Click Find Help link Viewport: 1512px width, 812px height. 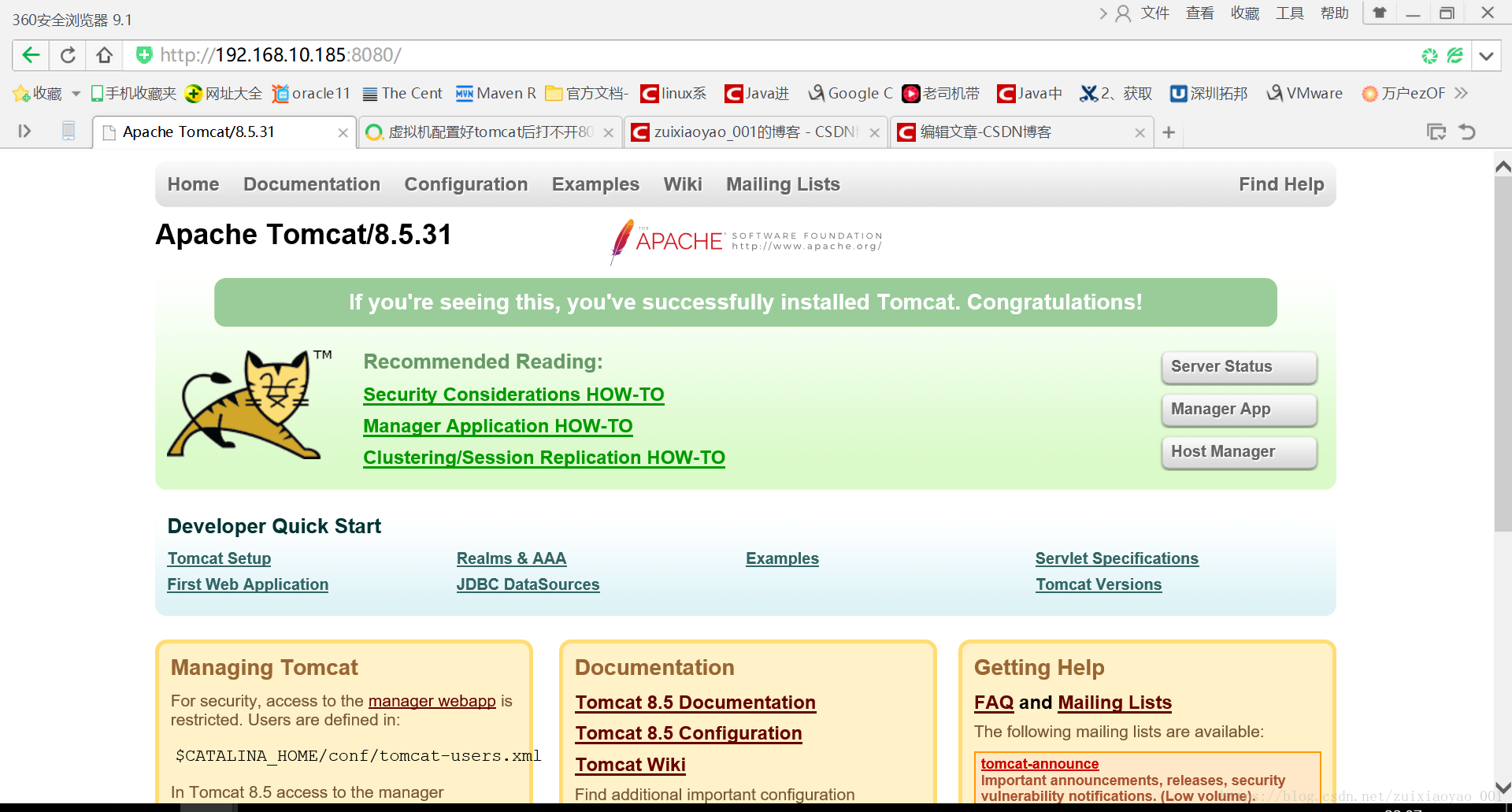[x=1281, y=184]
